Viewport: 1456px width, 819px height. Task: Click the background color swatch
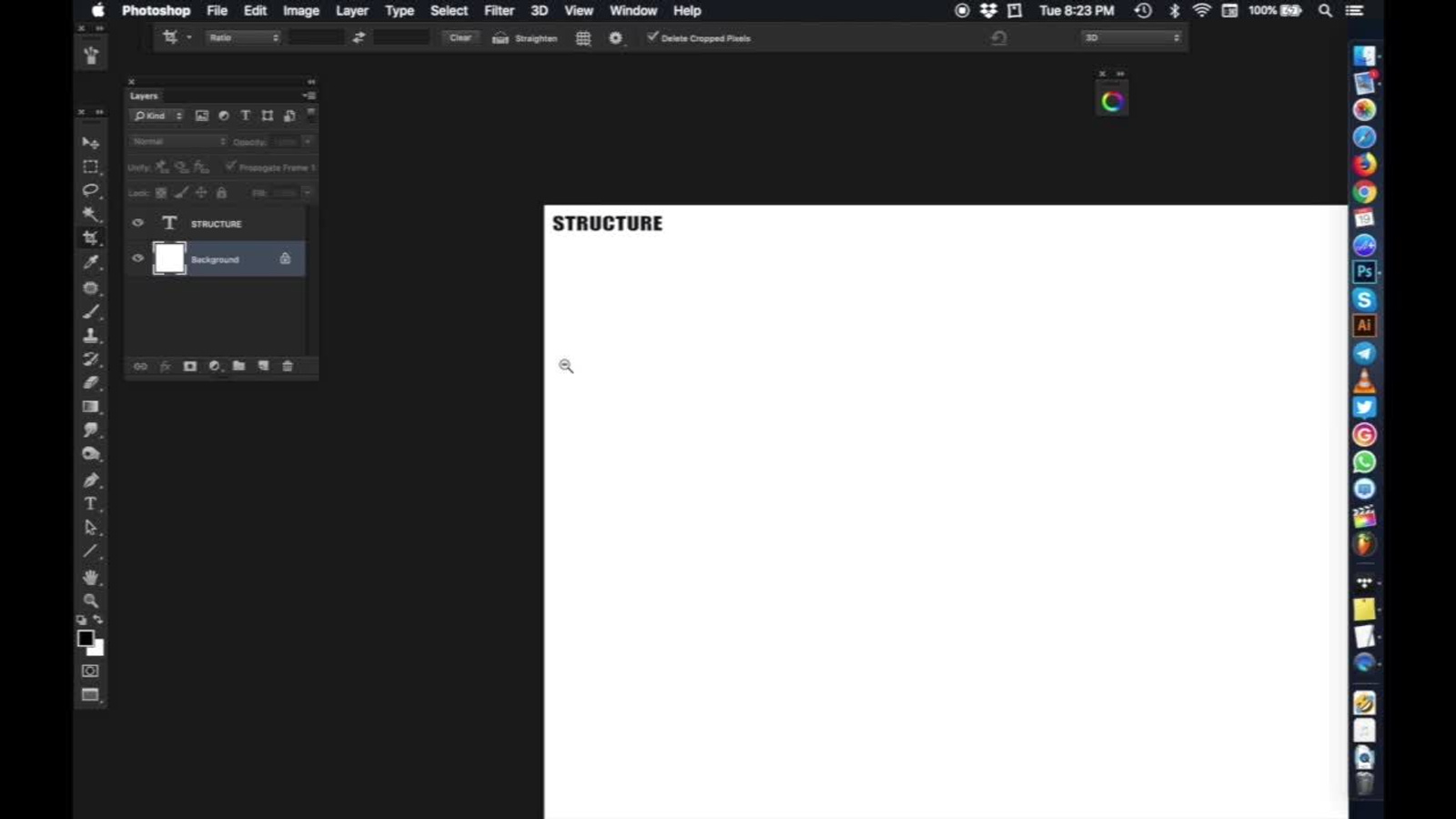(97, 650)
